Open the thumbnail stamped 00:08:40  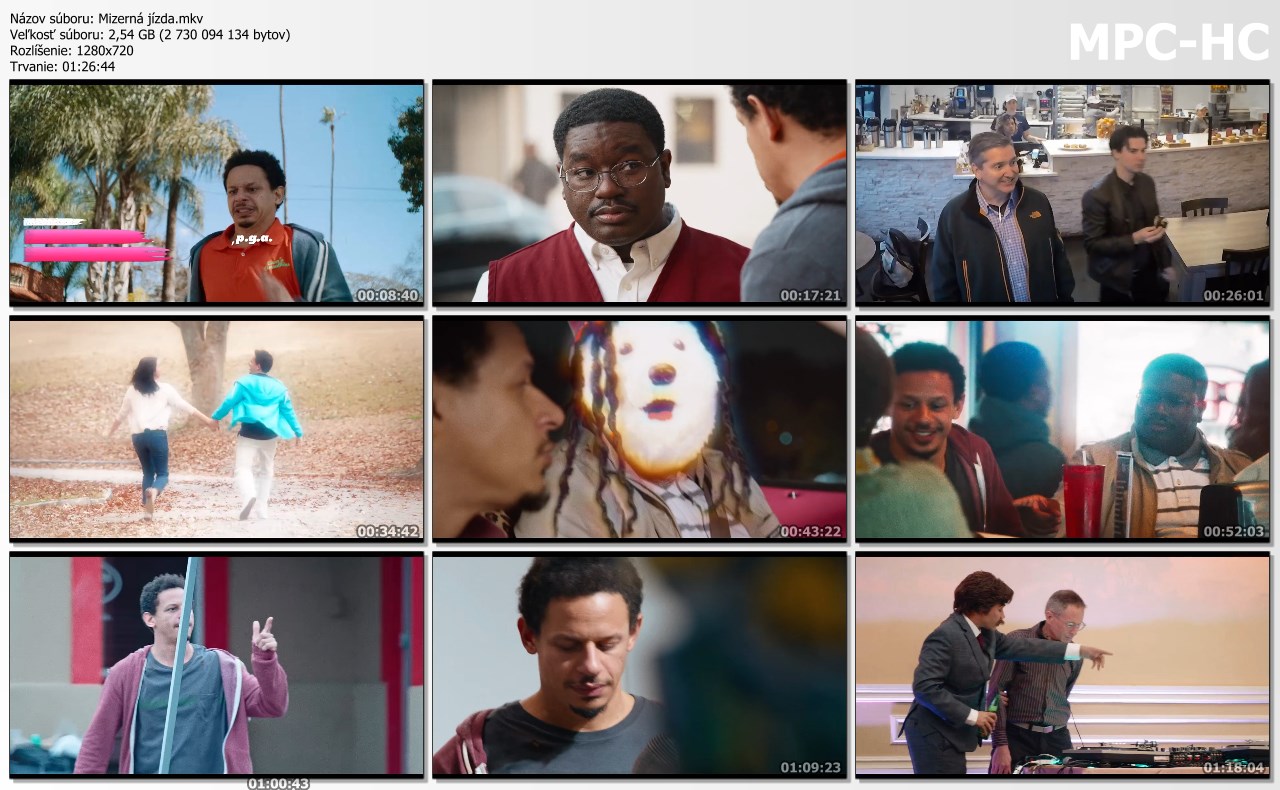pyautogui.click(x=217, y=193)
